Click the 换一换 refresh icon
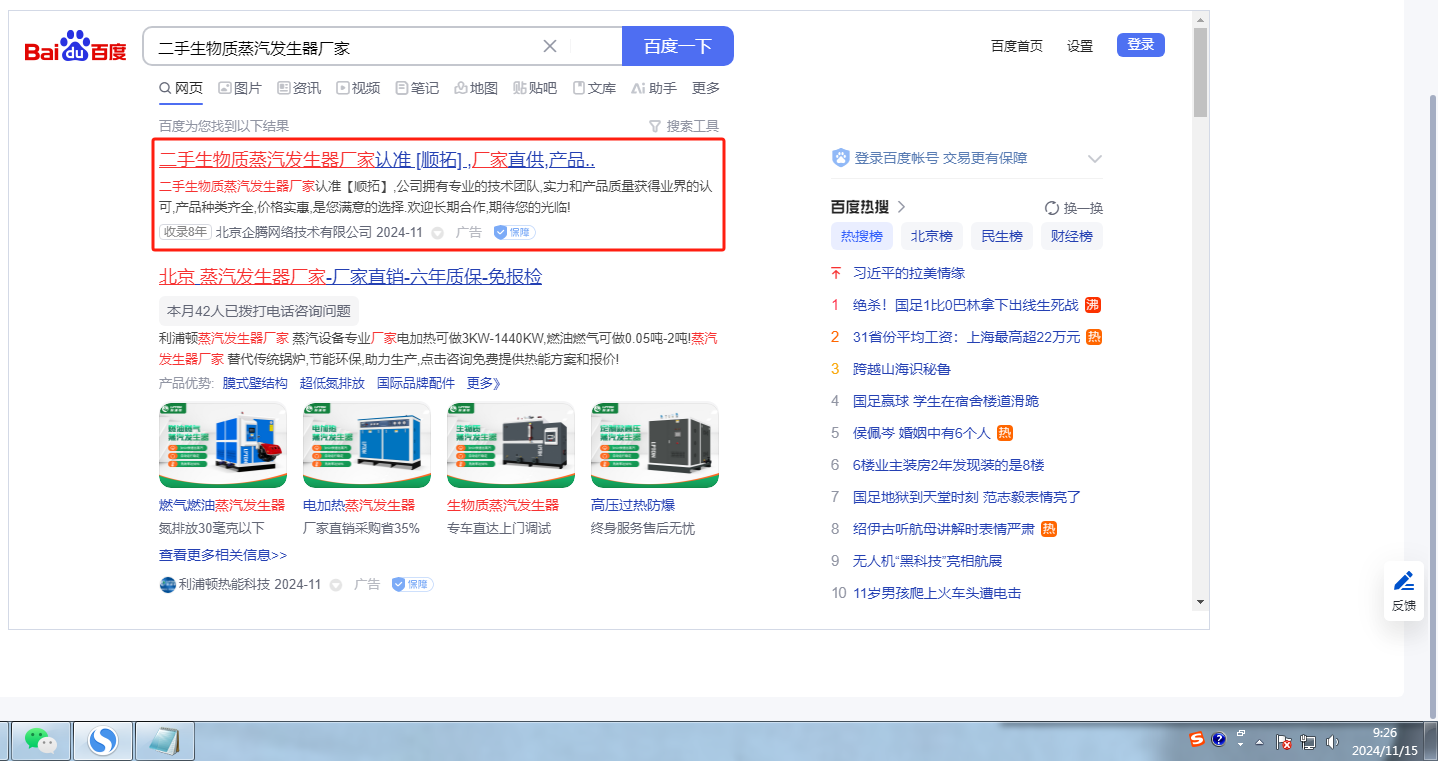The image size is (1438, 761). (1052, 208)
